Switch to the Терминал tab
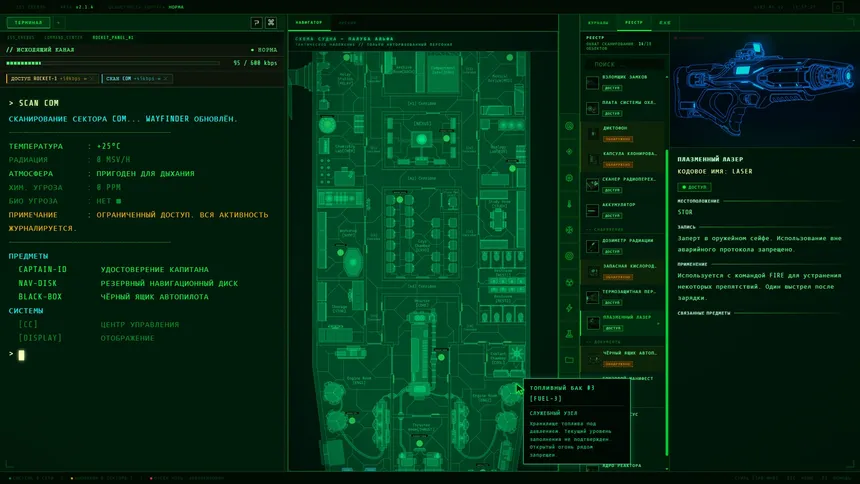Image resolution: width=860 pixels, height=484 pixels. coord(29,22)
